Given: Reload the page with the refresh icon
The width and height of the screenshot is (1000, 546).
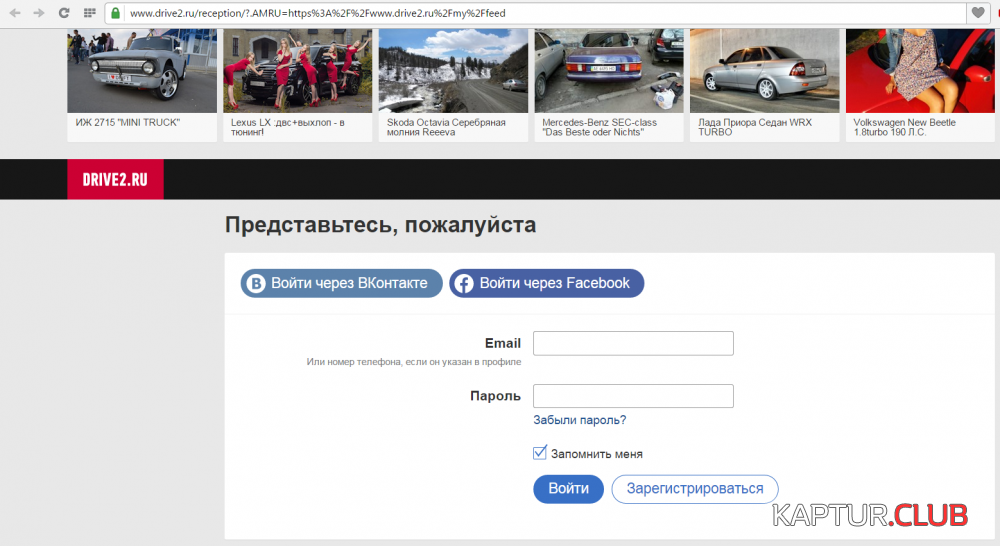Looking at the screenshot, I should click(x=64, y=13).
